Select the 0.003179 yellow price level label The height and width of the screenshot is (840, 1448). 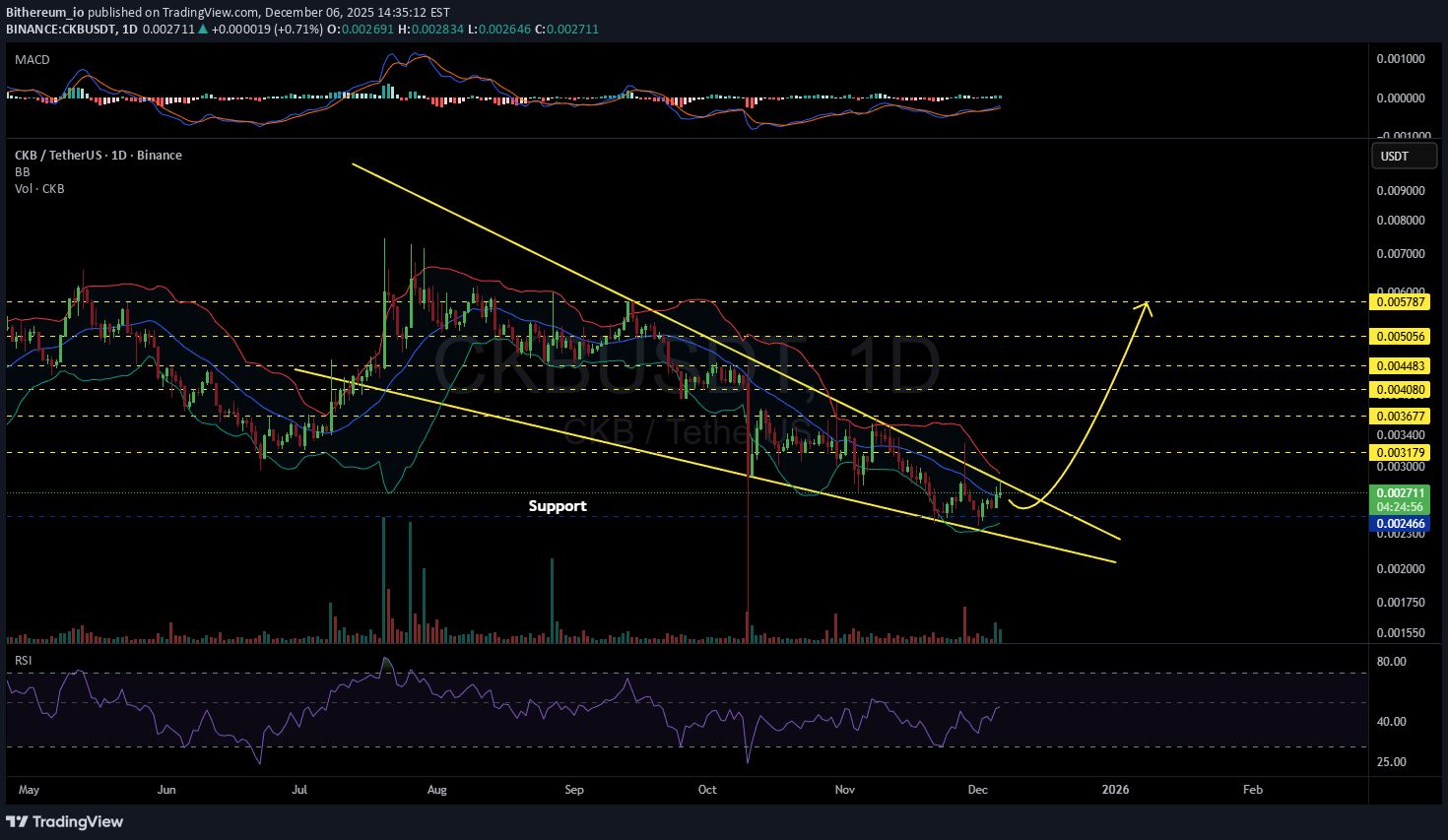(1399, 453)
